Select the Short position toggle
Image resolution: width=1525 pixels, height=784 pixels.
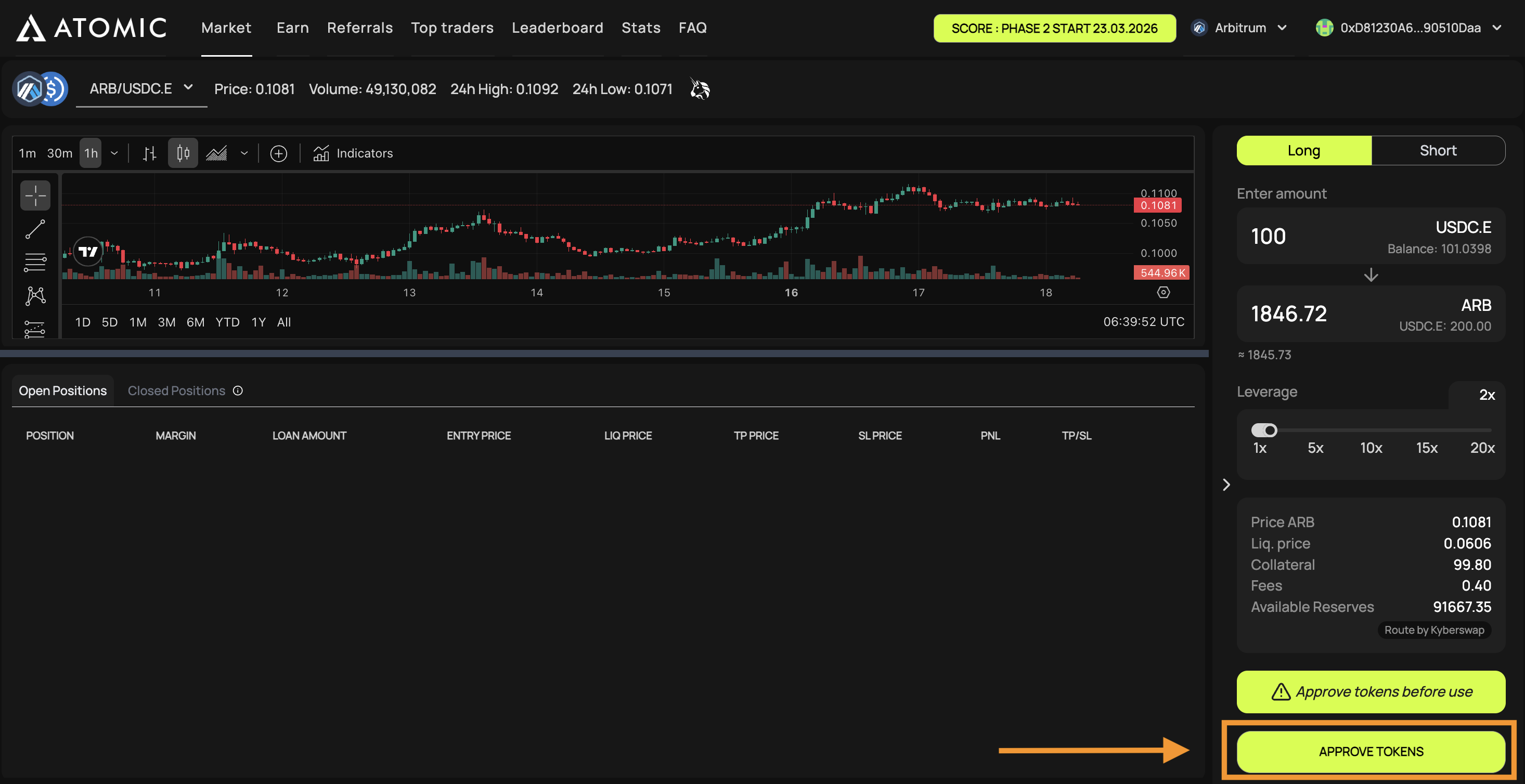[1438, 150]
